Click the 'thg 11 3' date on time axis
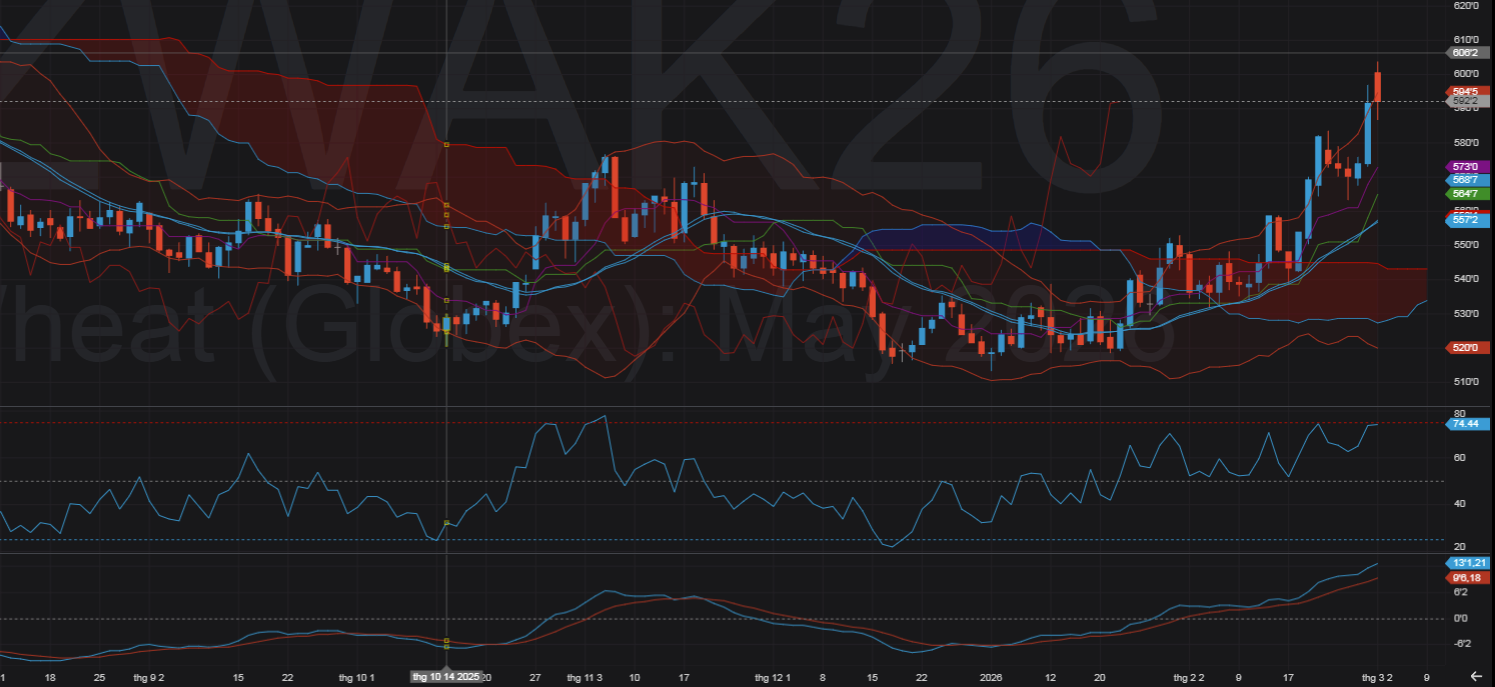The height and width of the screenshot is (687, 1495). [x=584, y=677]
